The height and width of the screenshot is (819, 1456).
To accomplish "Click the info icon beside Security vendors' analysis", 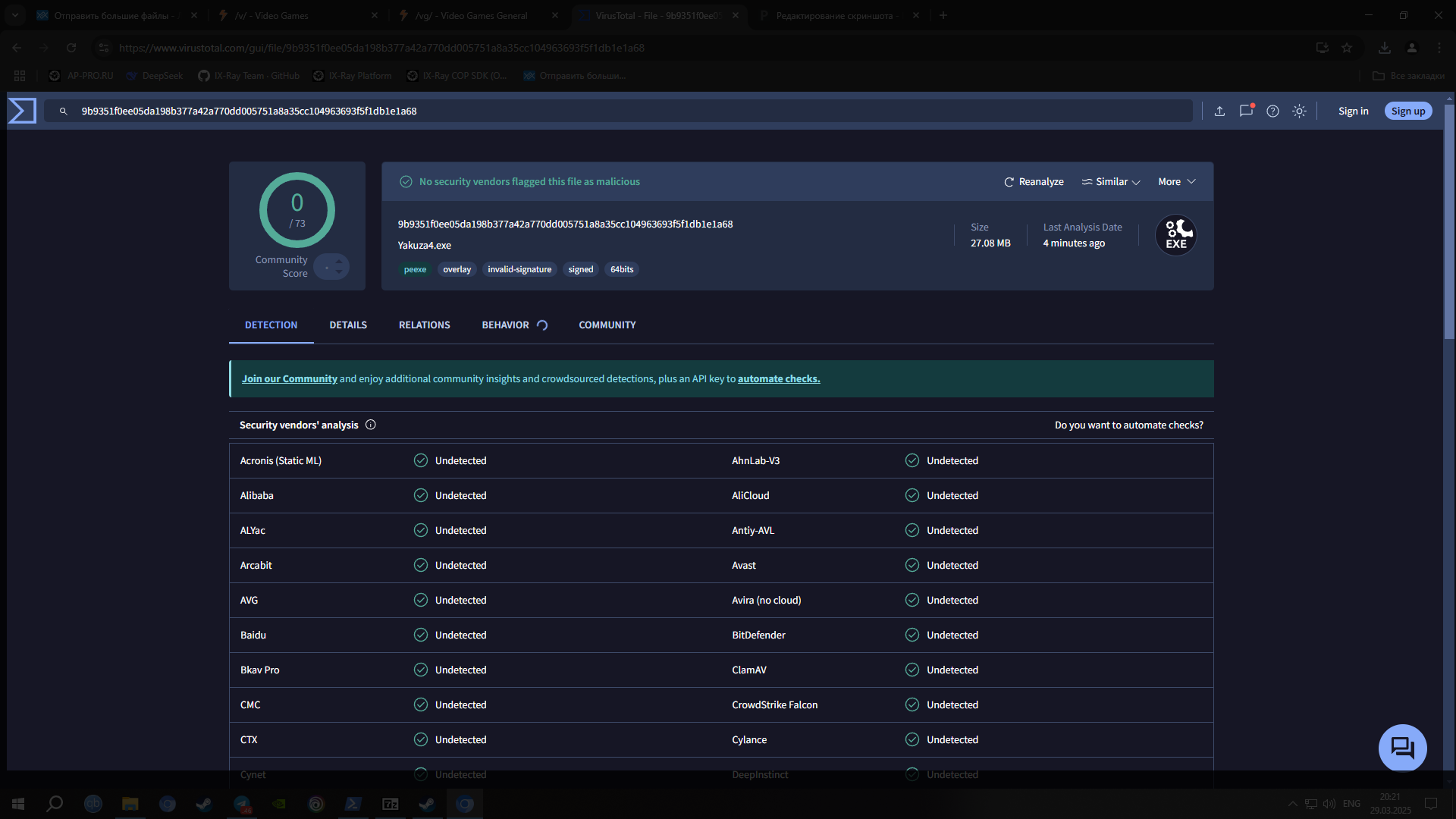I will pos(371,425).
